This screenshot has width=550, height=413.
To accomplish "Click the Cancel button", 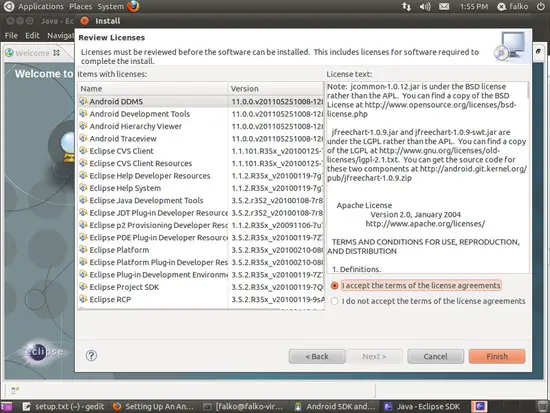I will (x=435, y=357).
